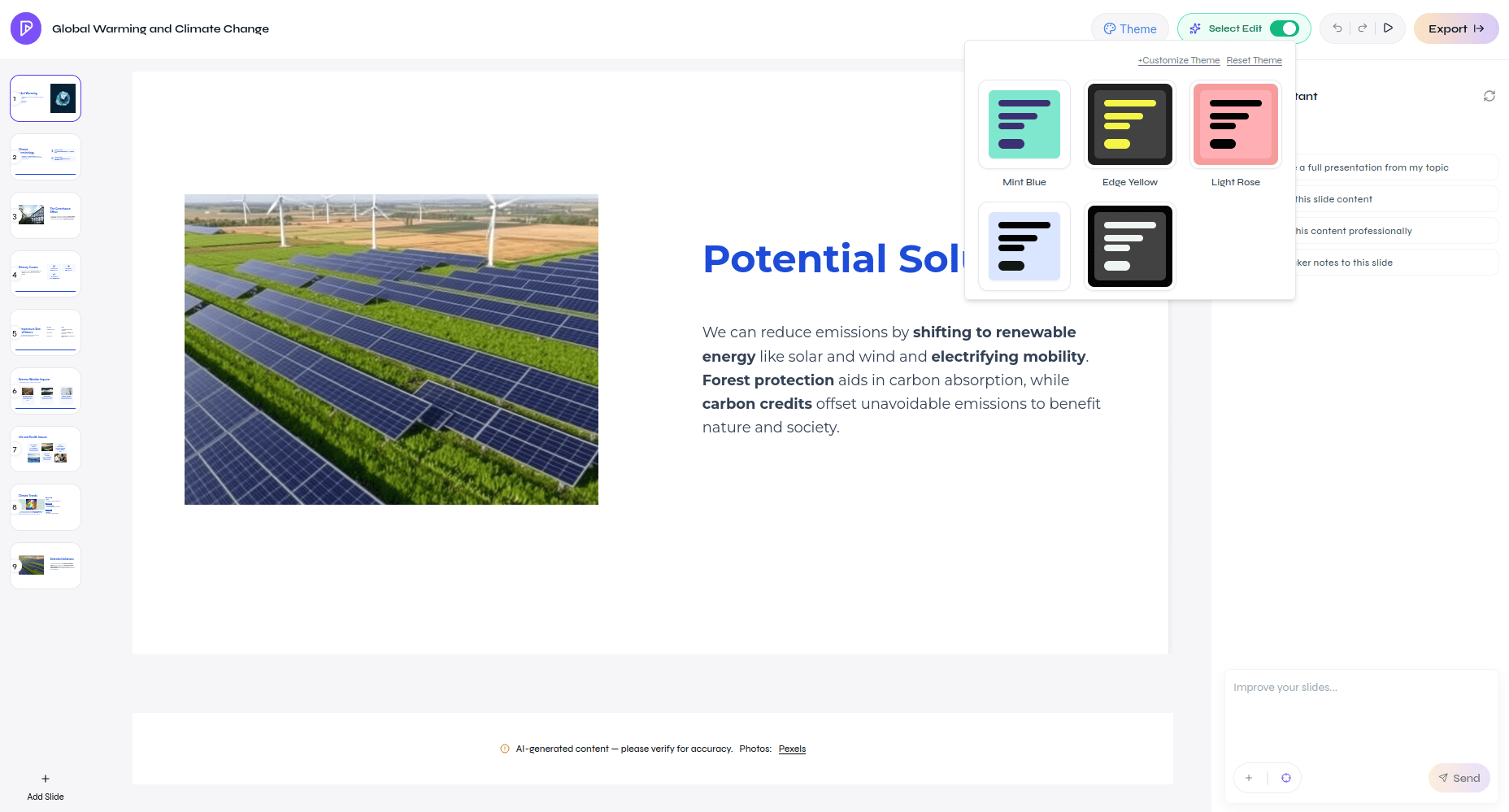Screen dimensions: 1509x812
Task: Open the Pexels photo credit link
Action: tap(792, 749)
